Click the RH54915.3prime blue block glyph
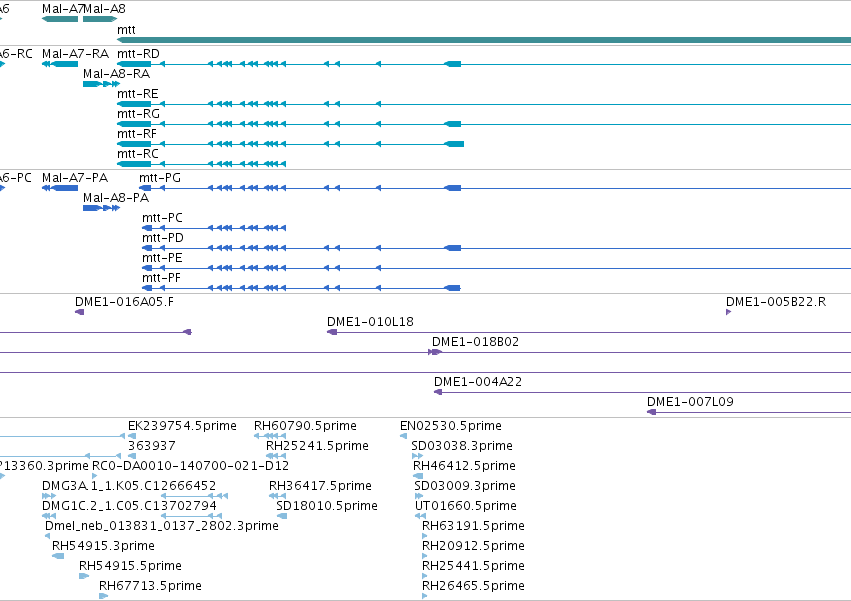This screenshot has width=851, height=601. point(58,556)
